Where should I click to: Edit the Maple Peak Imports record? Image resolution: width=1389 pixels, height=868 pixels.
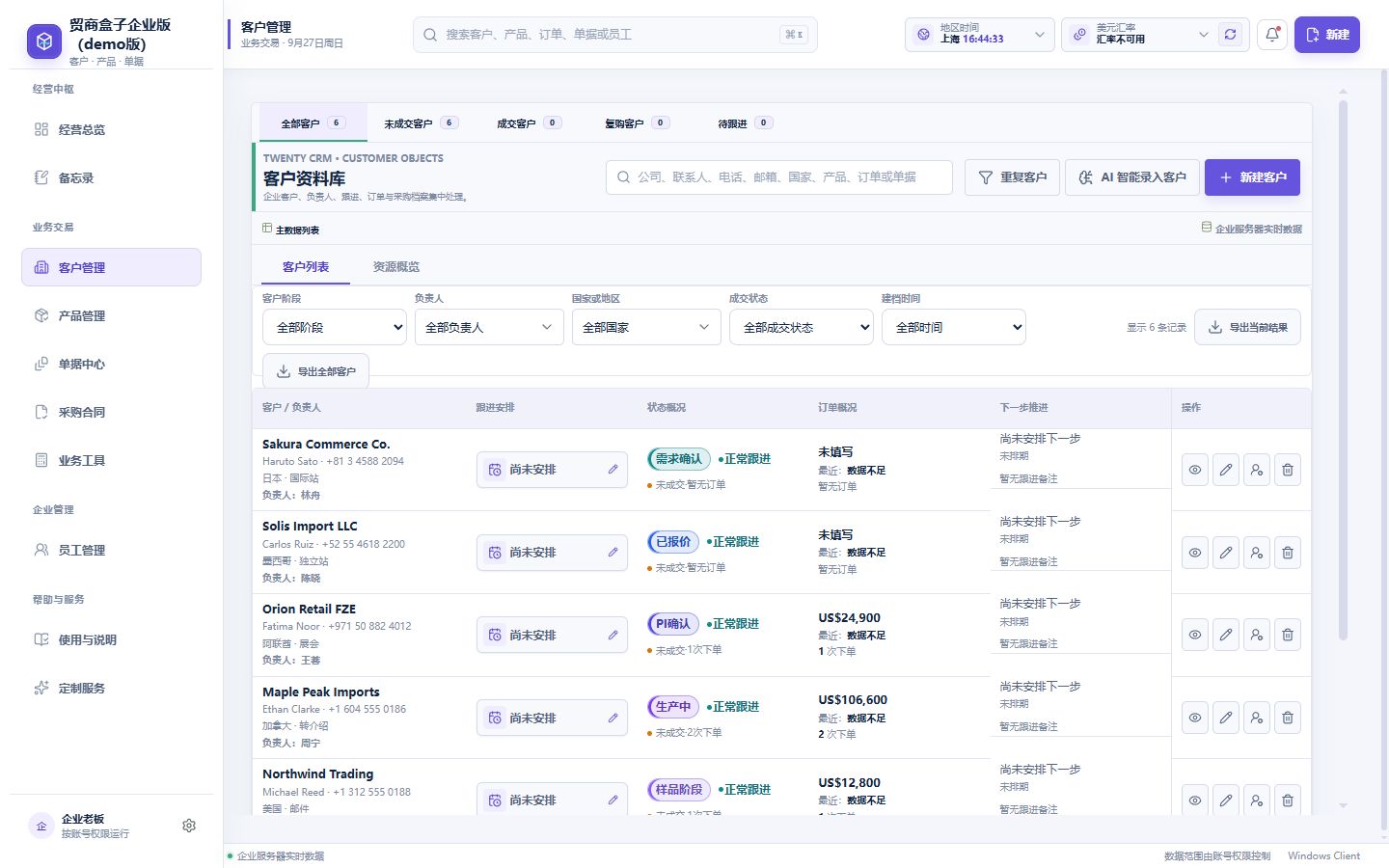[x=1226, y=718]
